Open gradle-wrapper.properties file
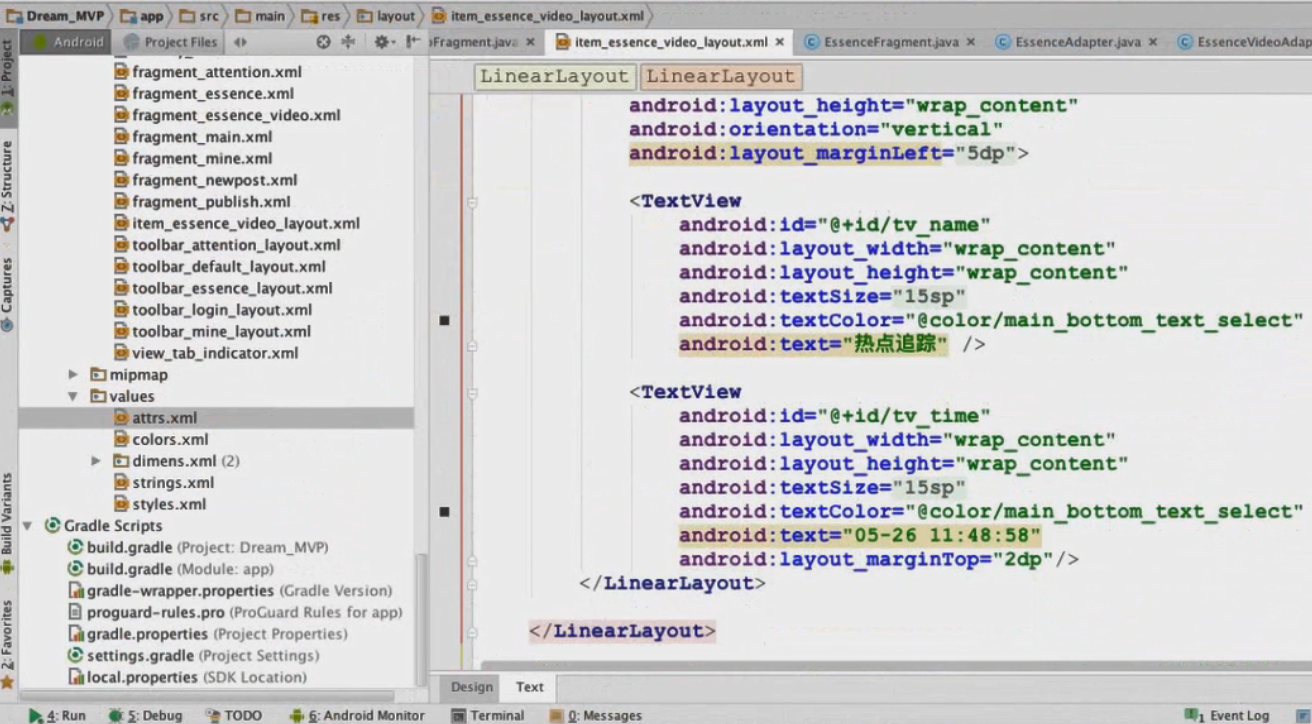Viewport: 1312px width, 724px height. (x=229, y=591)
